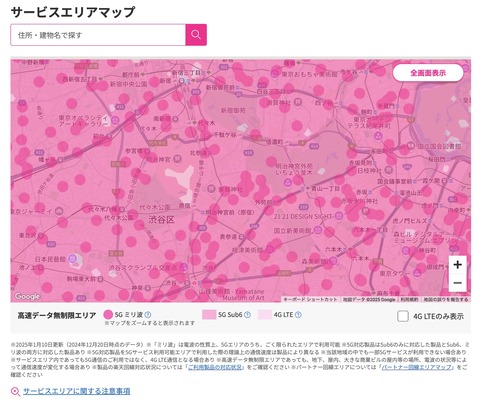Open help icon next to 5G Sub6
480x400 pixels.
click(x=247, y=315)
